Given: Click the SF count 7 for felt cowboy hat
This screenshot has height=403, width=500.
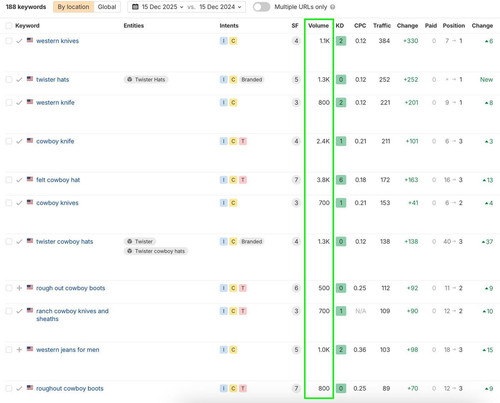Looking at the screenshot, I should point(296,180).
